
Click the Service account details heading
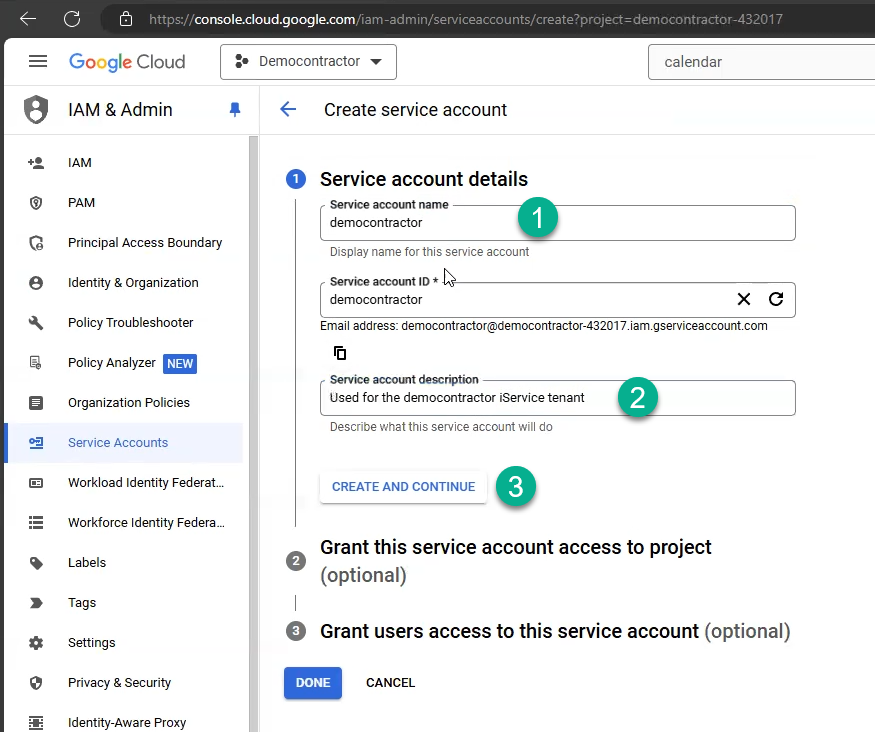point(424,179)
